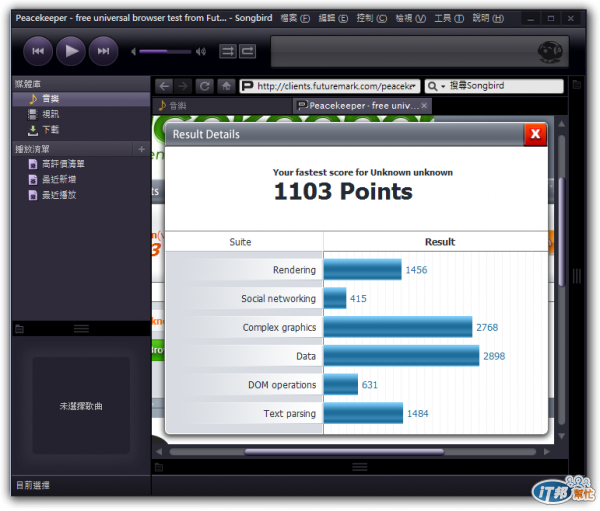Click the previous track button
The image size is (600, 511).
point(38,51)
